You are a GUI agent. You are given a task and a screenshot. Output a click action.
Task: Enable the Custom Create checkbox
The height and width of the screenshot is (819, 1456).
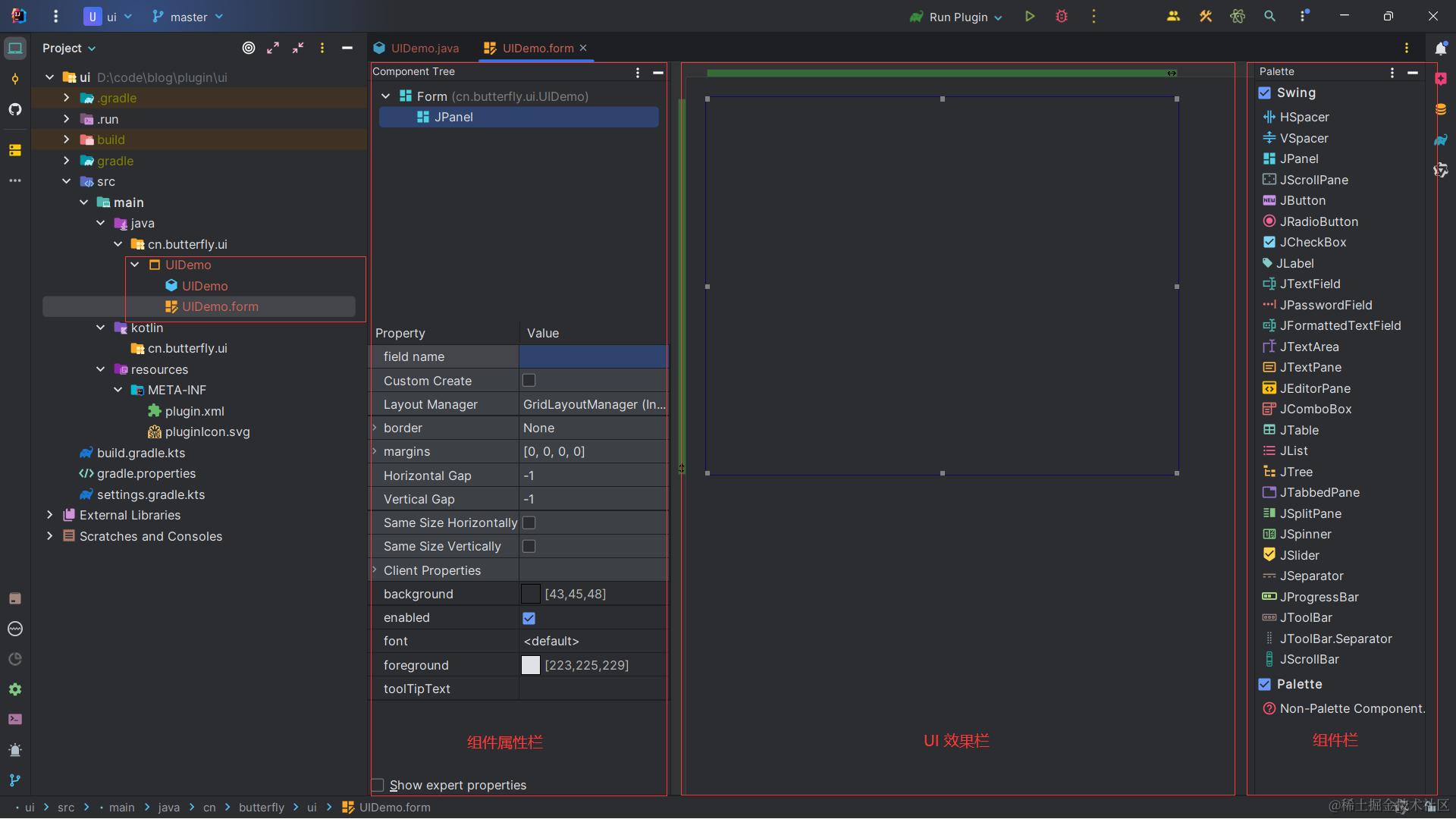coord(529,381)
